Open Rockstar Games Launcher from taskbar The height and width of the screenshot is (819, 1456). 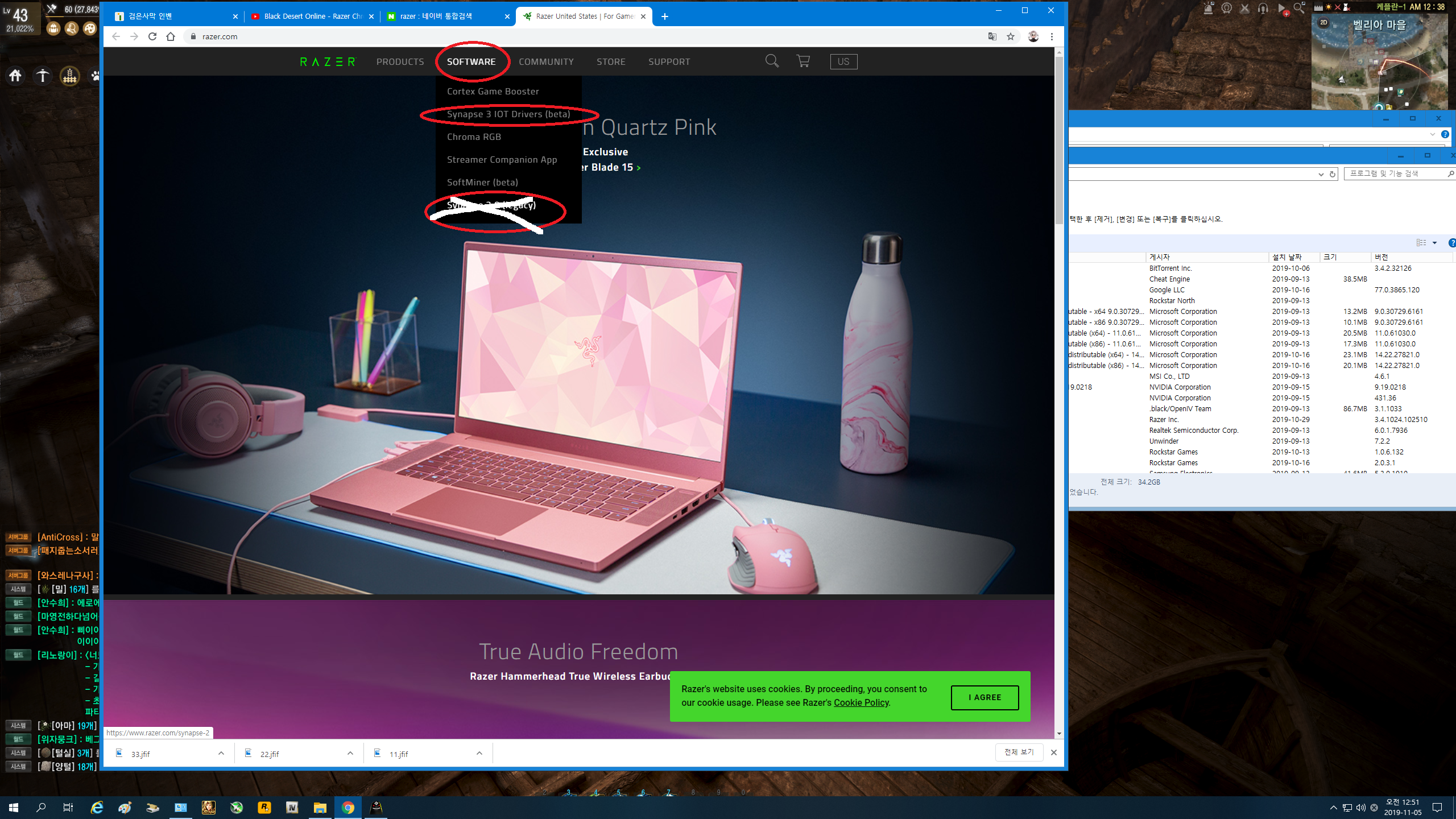coord(264,808)
